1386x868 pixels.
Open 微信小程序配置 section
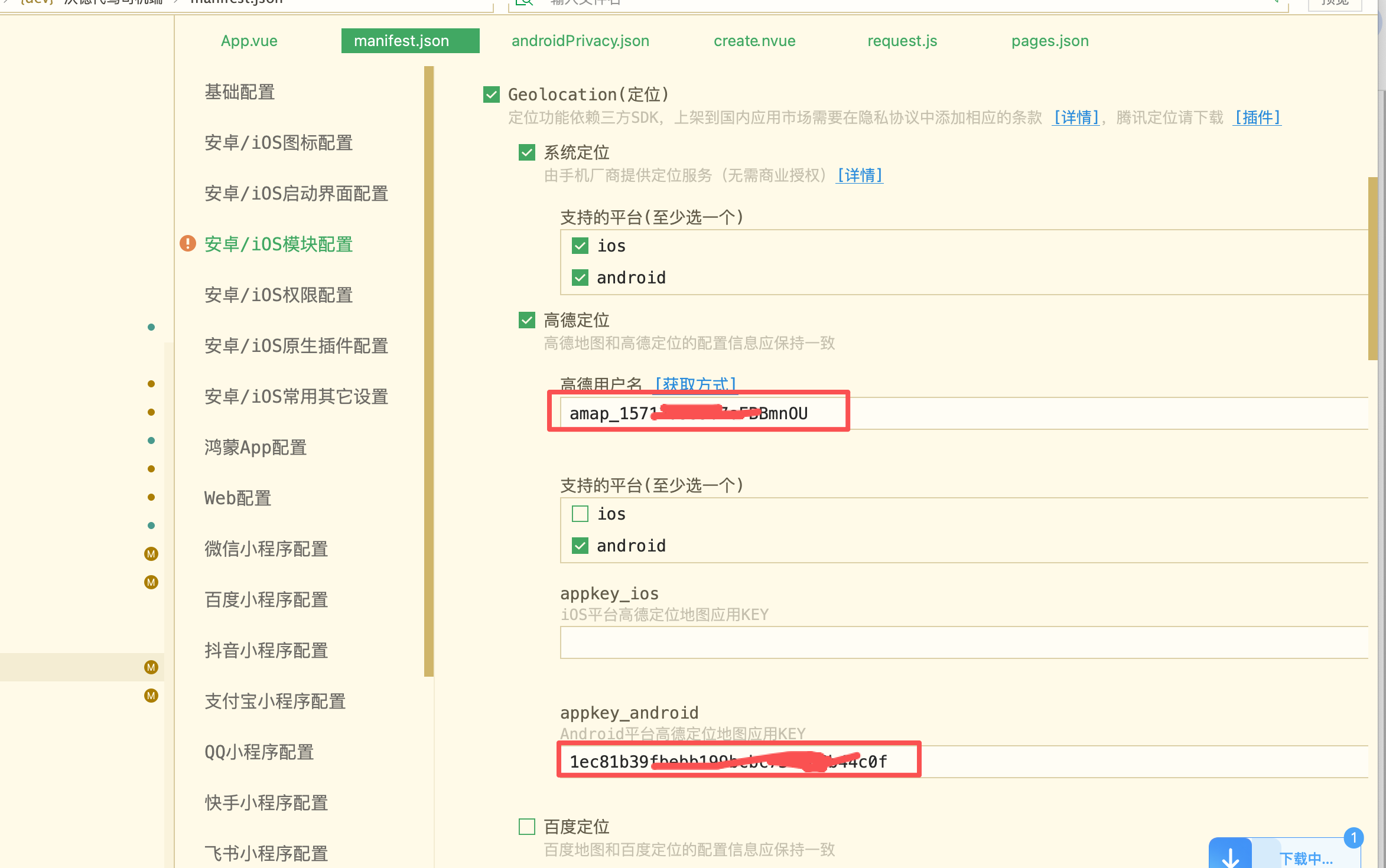pyautogui.click(x=266, y=549)
